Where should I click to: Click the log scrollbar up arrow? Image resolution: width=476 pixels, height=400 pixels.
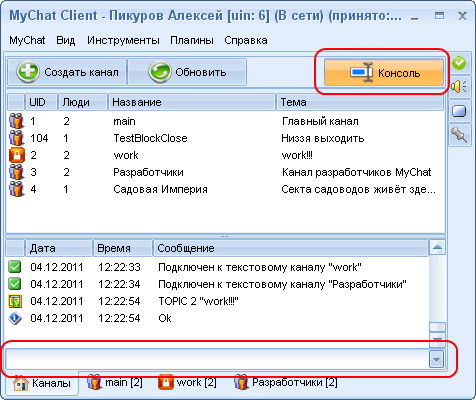[437, 248]
